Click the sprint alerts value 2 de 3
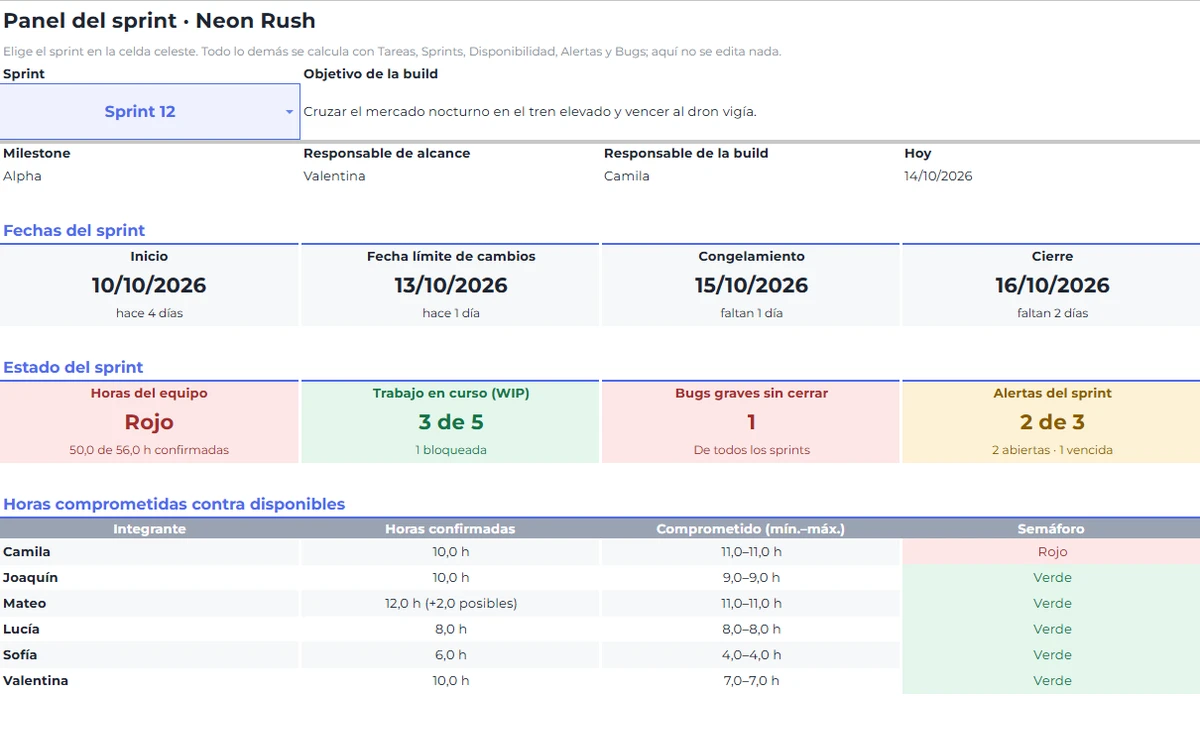This screenshot has height=750, width=1200. click(x=1052, y=422)
